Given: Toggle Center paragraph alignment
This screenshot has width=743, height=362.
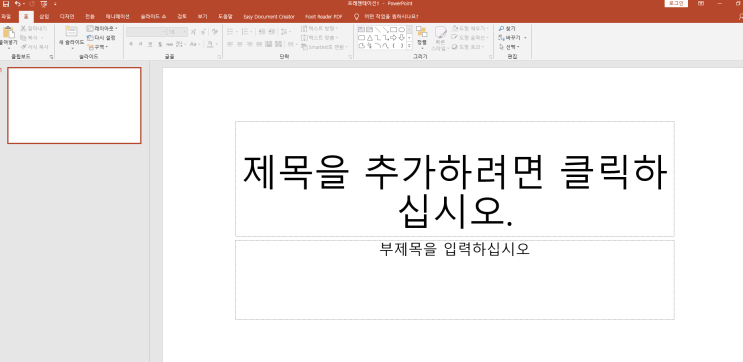Looking at the screenshot, I should pos(240,44).
